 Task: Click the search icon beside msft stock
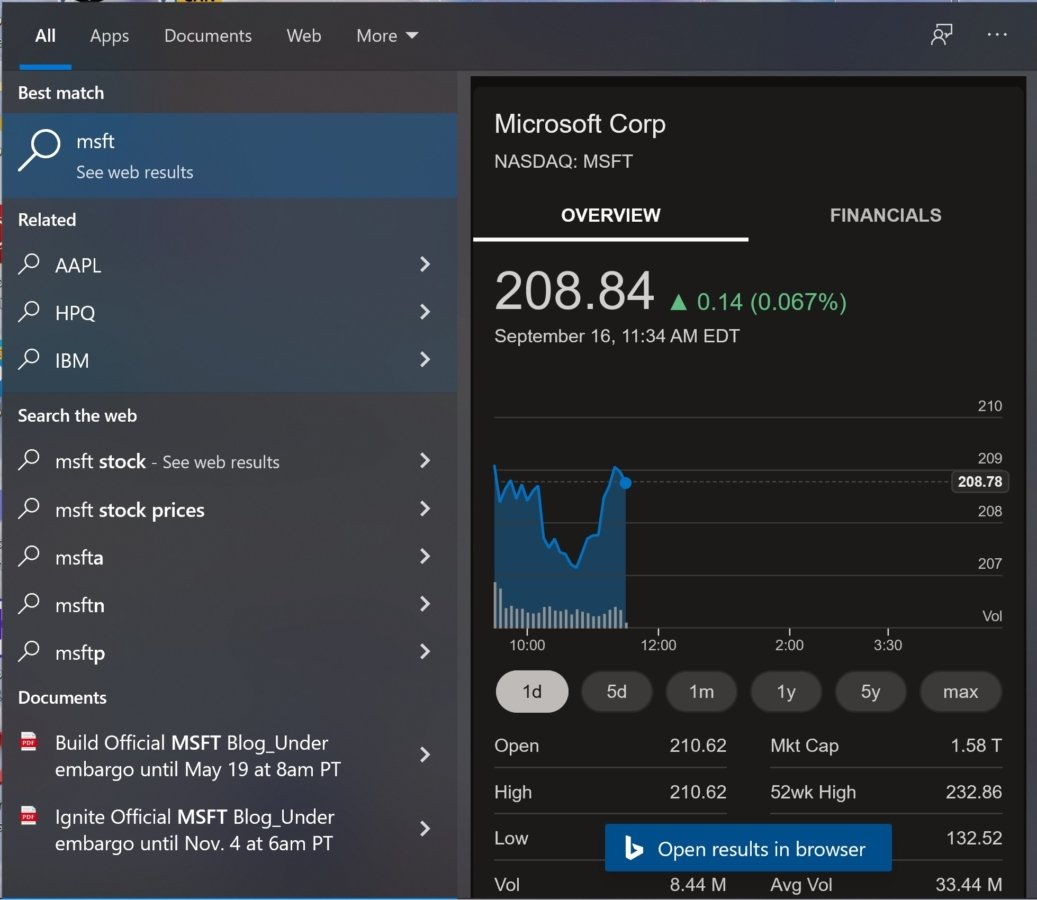29,460
